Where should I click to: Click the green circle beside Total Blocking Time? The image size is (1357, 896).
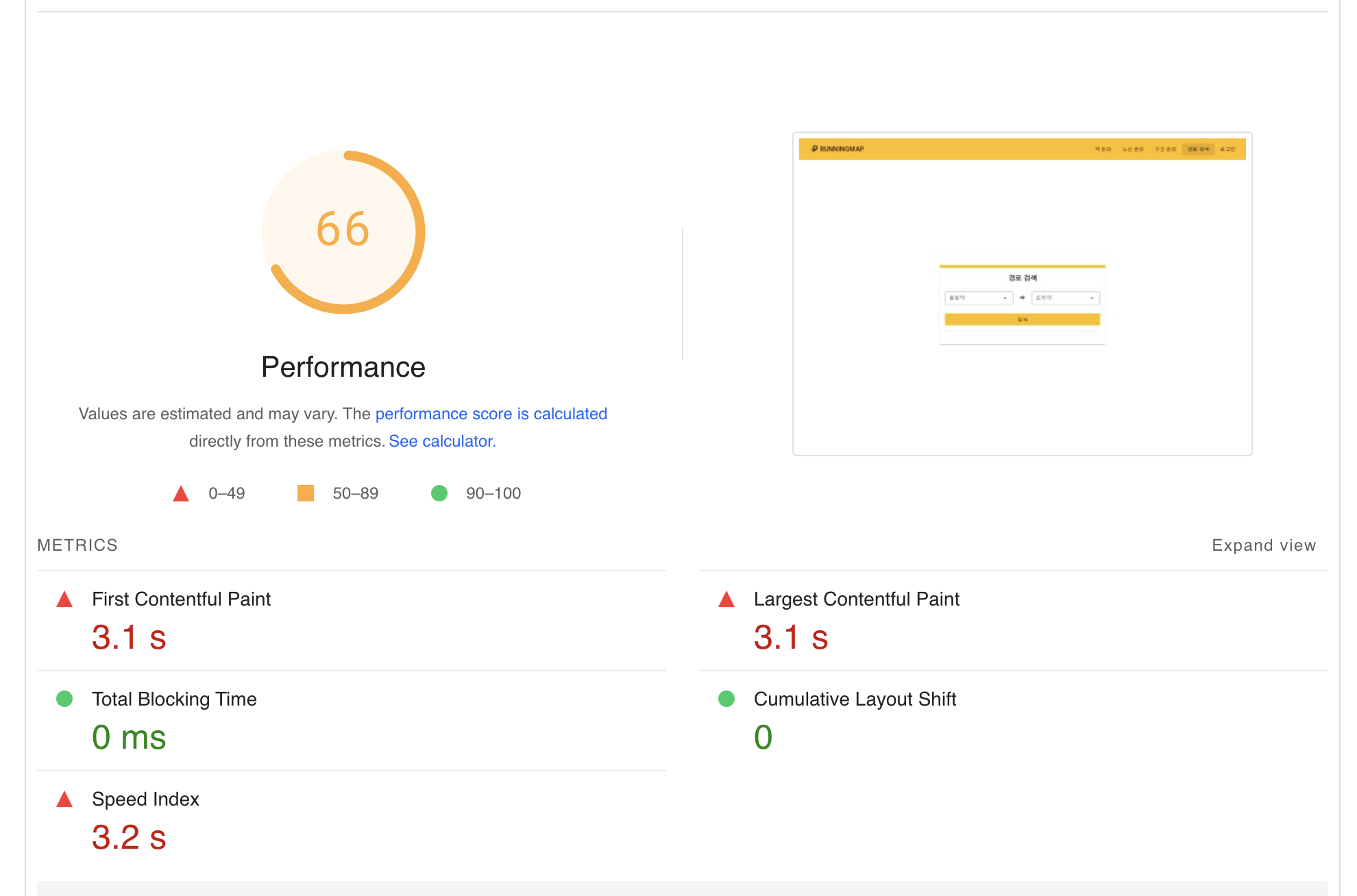point(64,699)
